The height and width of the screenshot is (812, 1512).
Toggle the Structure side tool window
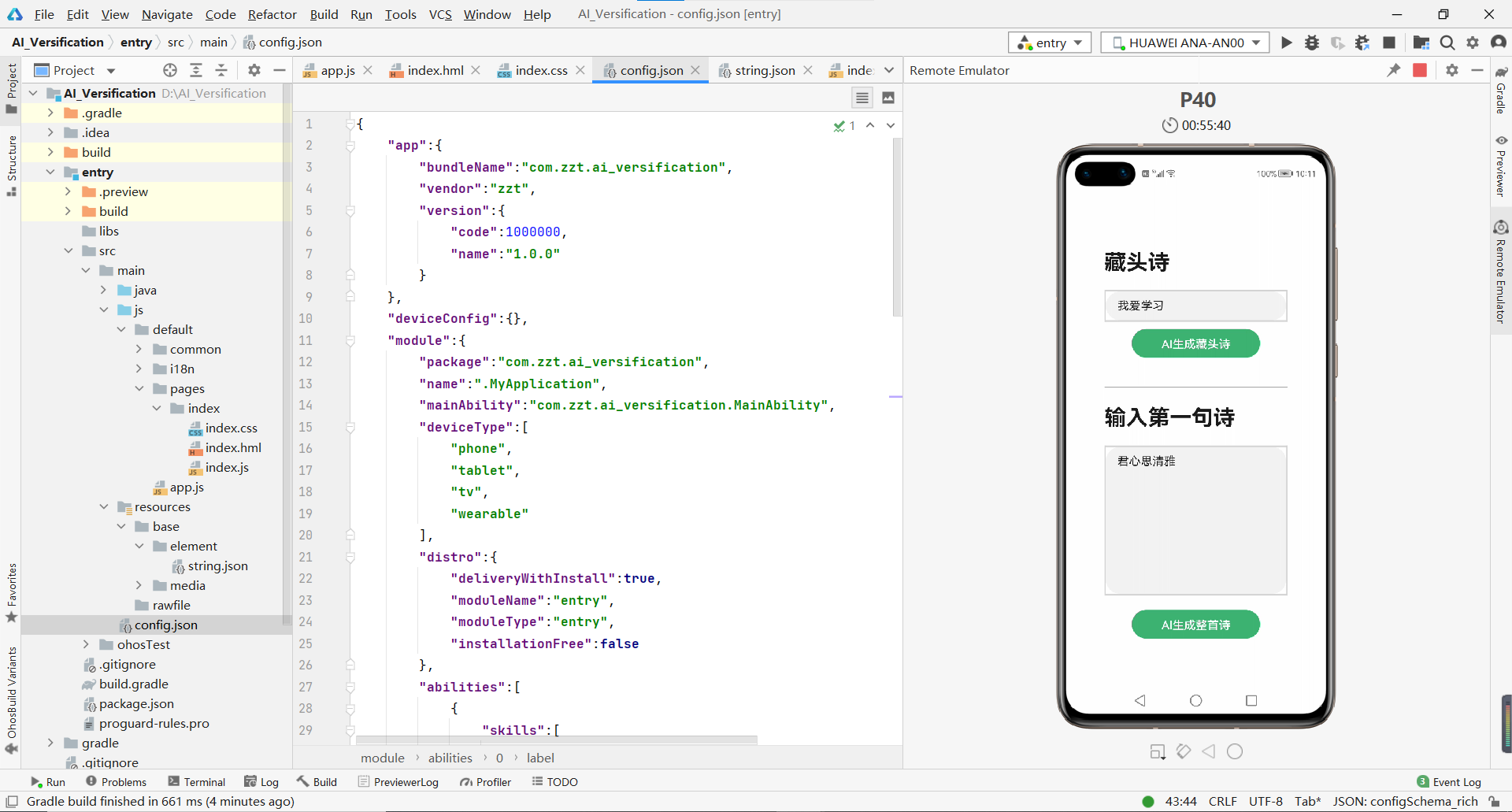pyautogui.click(x=11, y=166)
